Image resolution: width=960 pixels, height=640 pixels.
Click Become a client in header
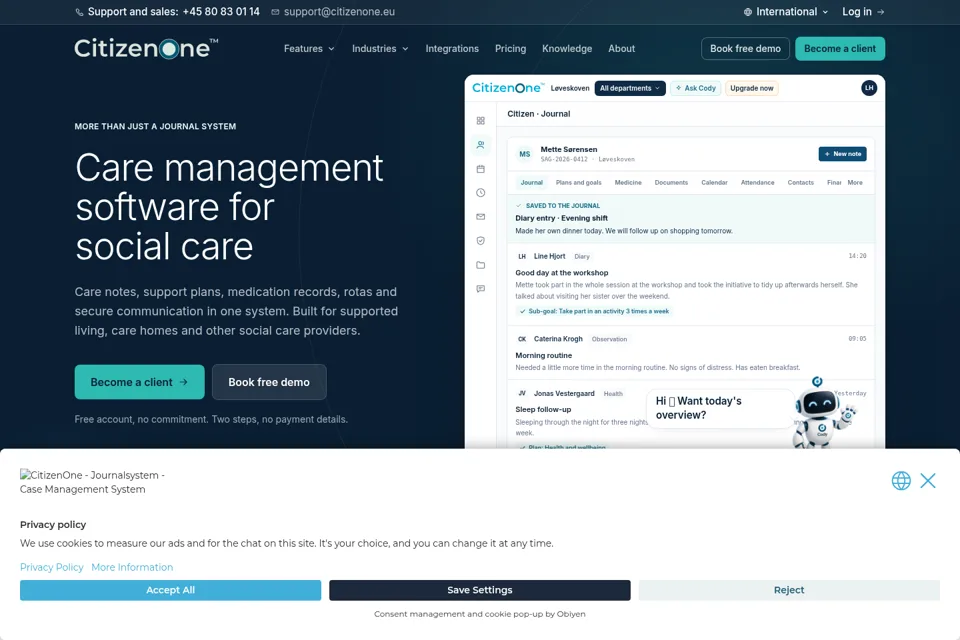pyautogui.click(x=839, y=48)
